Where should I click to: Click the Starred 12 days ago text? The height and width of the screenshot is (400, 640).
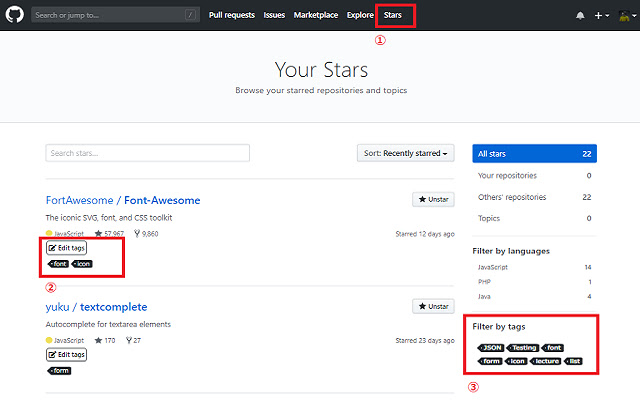(x=425, y=234)
